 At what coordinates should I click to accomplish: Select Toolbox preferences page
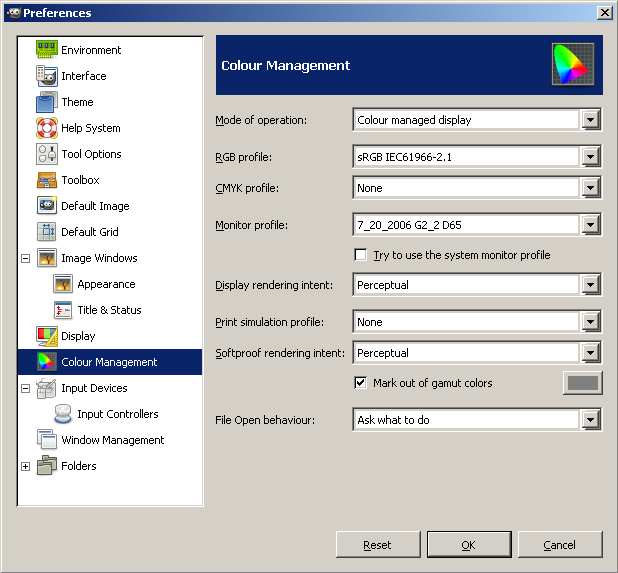click(80, 180)
